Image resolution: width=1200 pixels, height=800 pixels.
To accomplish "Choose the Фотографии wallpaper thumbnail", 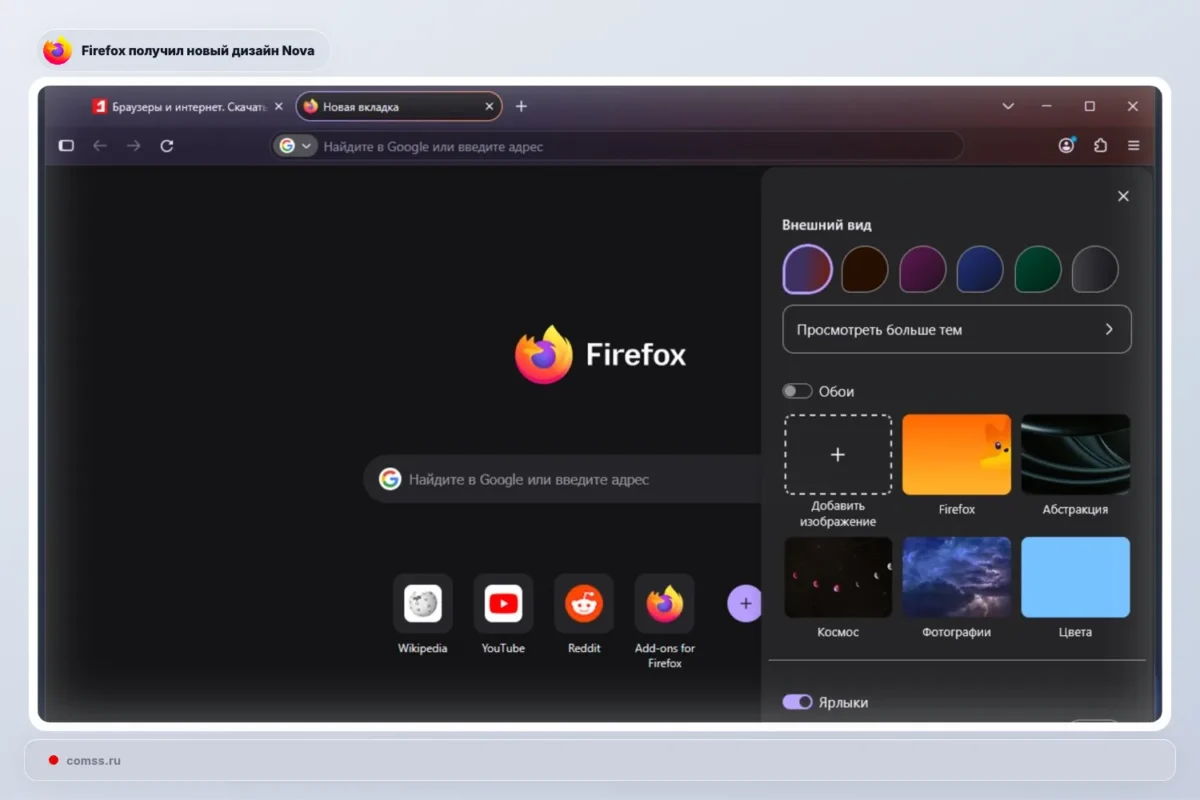I will click(x=957, y=577).
